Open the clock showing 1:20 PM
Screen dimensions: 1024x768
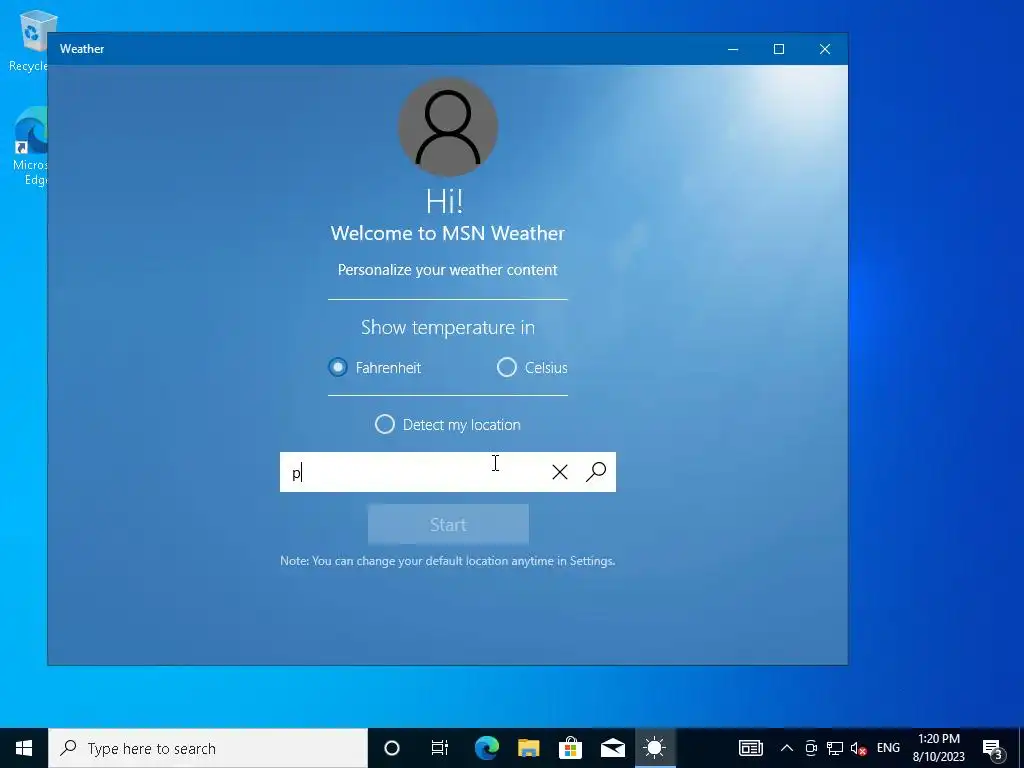point(939,748)
